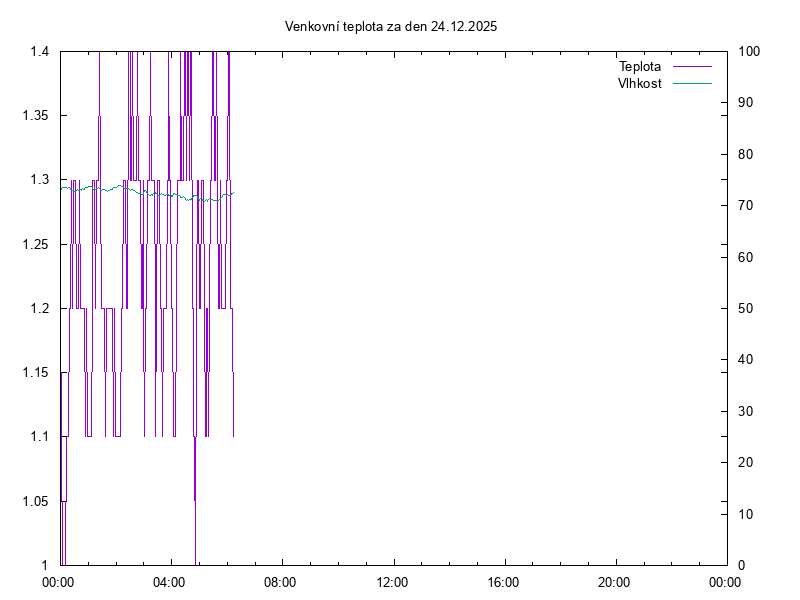Screen dimensions: 800x600
Task: Select the 12:00 time axis label
Action: [x=392, y=582]
